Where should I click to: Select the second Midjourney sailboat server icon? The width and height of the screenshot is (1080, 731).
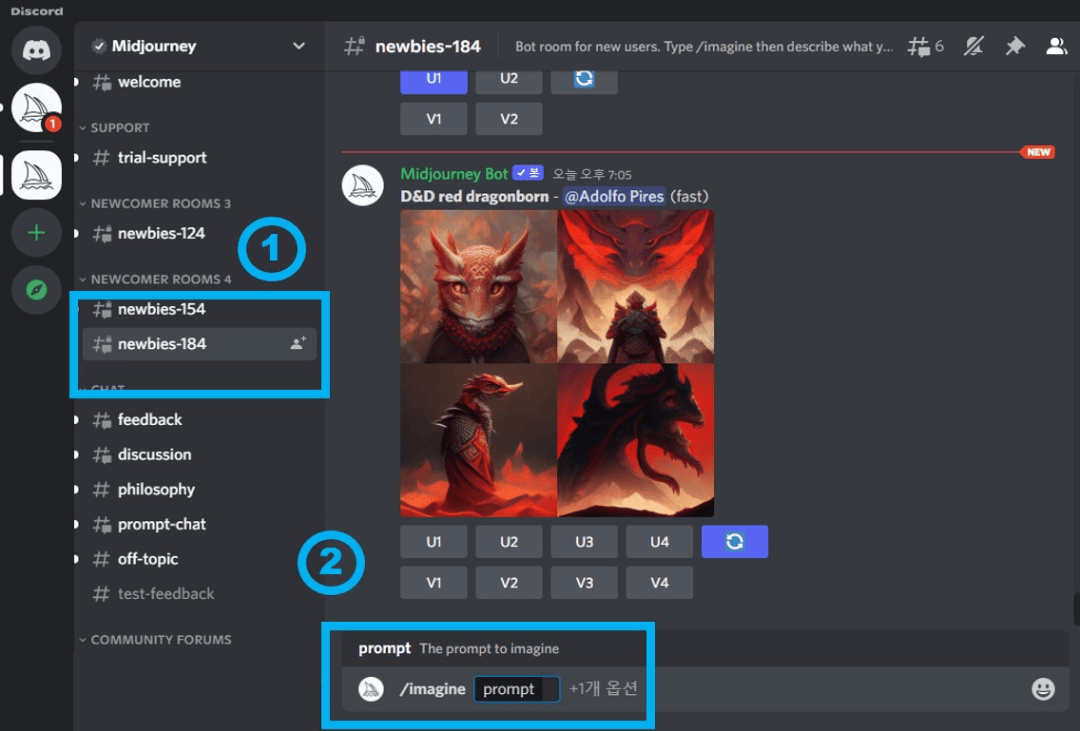36,175
